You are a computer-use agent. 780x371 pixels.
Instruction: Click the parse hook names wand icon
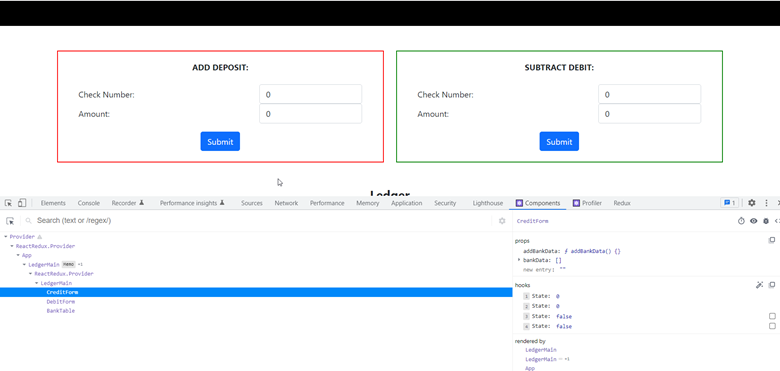tap(759, 285)
